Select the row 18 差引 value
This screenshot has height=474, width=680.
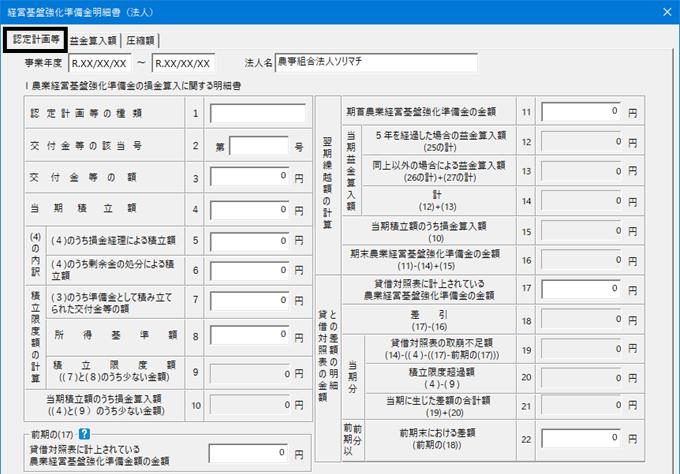coord(581,320)
